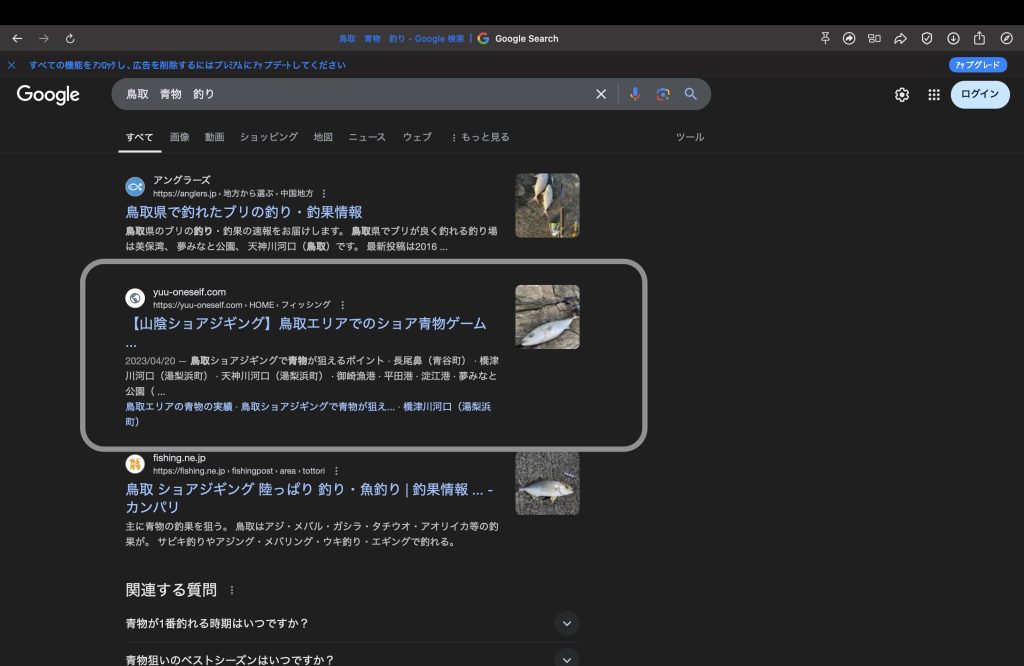Screen dimensions: 1024x666
Task: Submit search with the magnifying glass icon
Action: click(x=690, y=94)
